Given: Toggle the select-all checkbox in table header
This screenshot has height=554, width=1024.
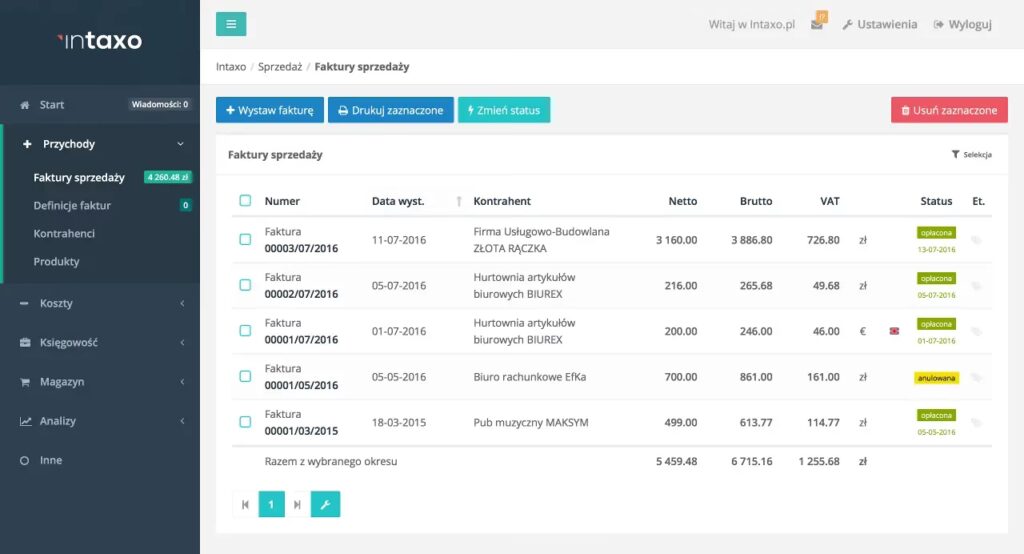Looking at the screenshot, I should coord(245,201).
